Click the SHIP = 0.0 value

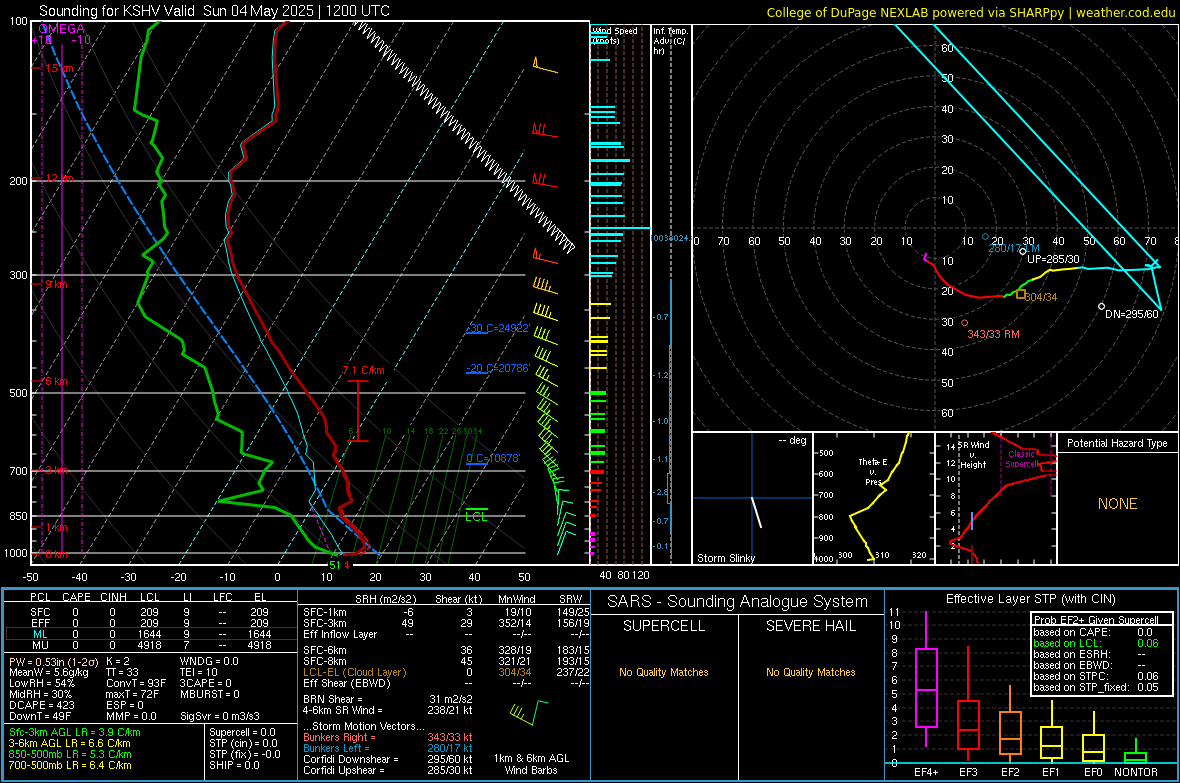point(234,765)
